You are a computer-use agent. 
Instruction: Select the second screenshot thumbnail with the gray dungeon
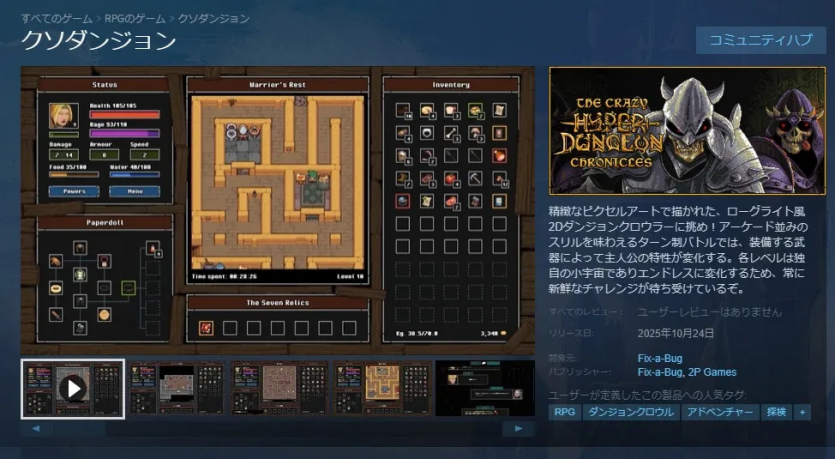[176, 388]
